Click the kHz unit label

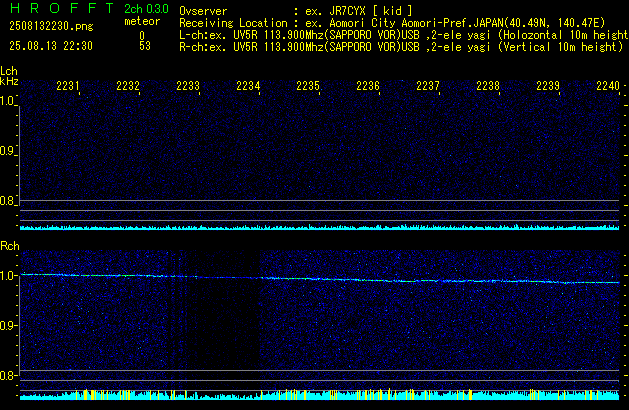coord(9,81)
